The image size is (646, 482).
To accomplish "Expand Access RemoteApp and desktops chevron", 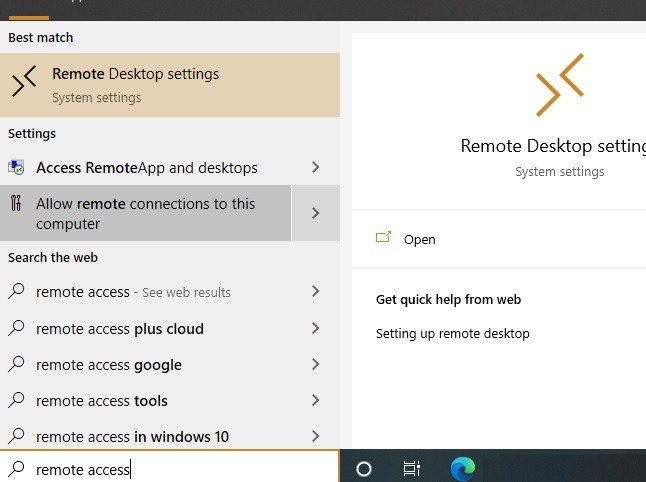I will [x=316, y=167].
